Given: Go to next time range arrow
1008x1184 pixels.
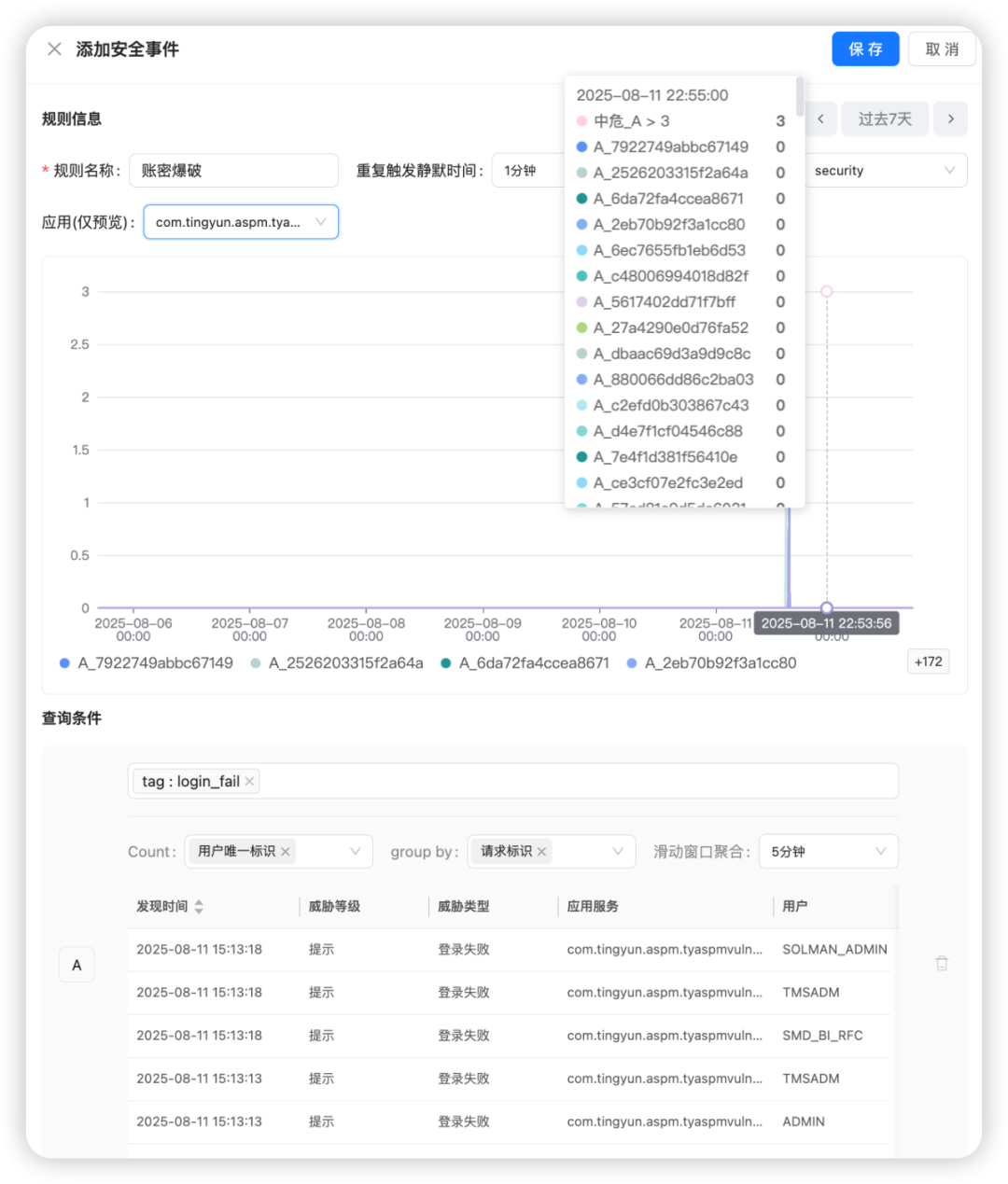Looking at the screenshot, I should click(950, 119).
